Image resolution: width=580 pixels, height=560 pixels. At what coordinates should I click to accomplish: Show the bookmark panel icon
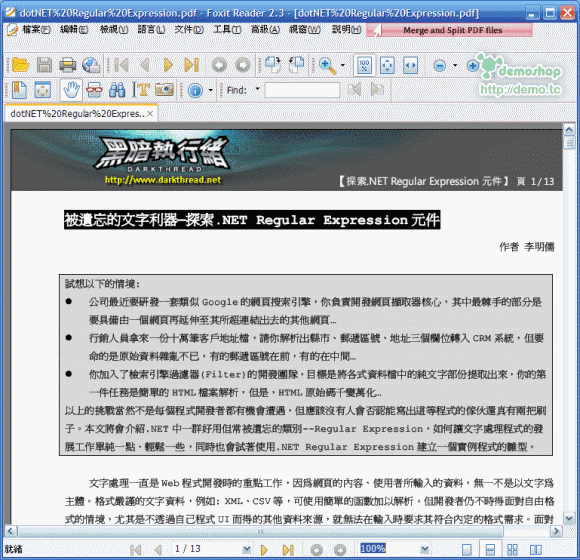tap(19, 90)
